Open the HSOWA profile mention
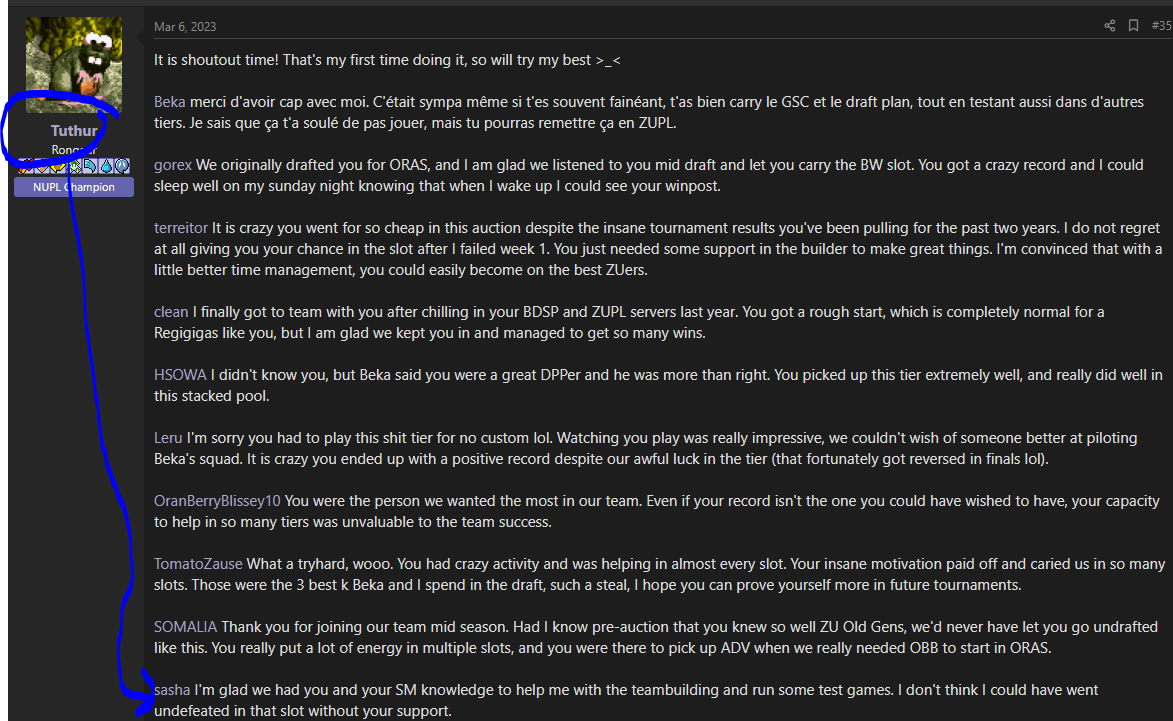 coord(180,375)
